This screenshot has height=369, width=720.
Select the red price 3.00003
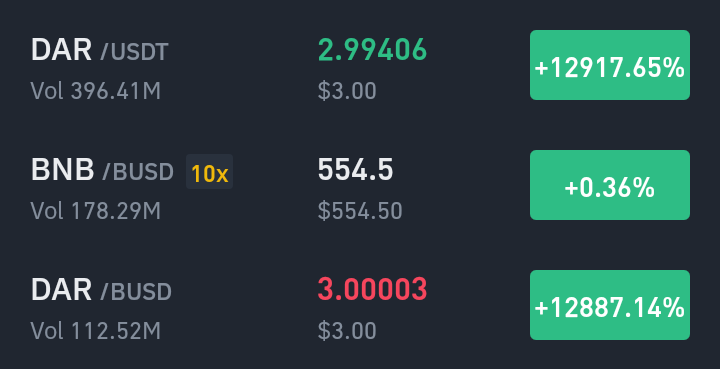pos(372,290)
